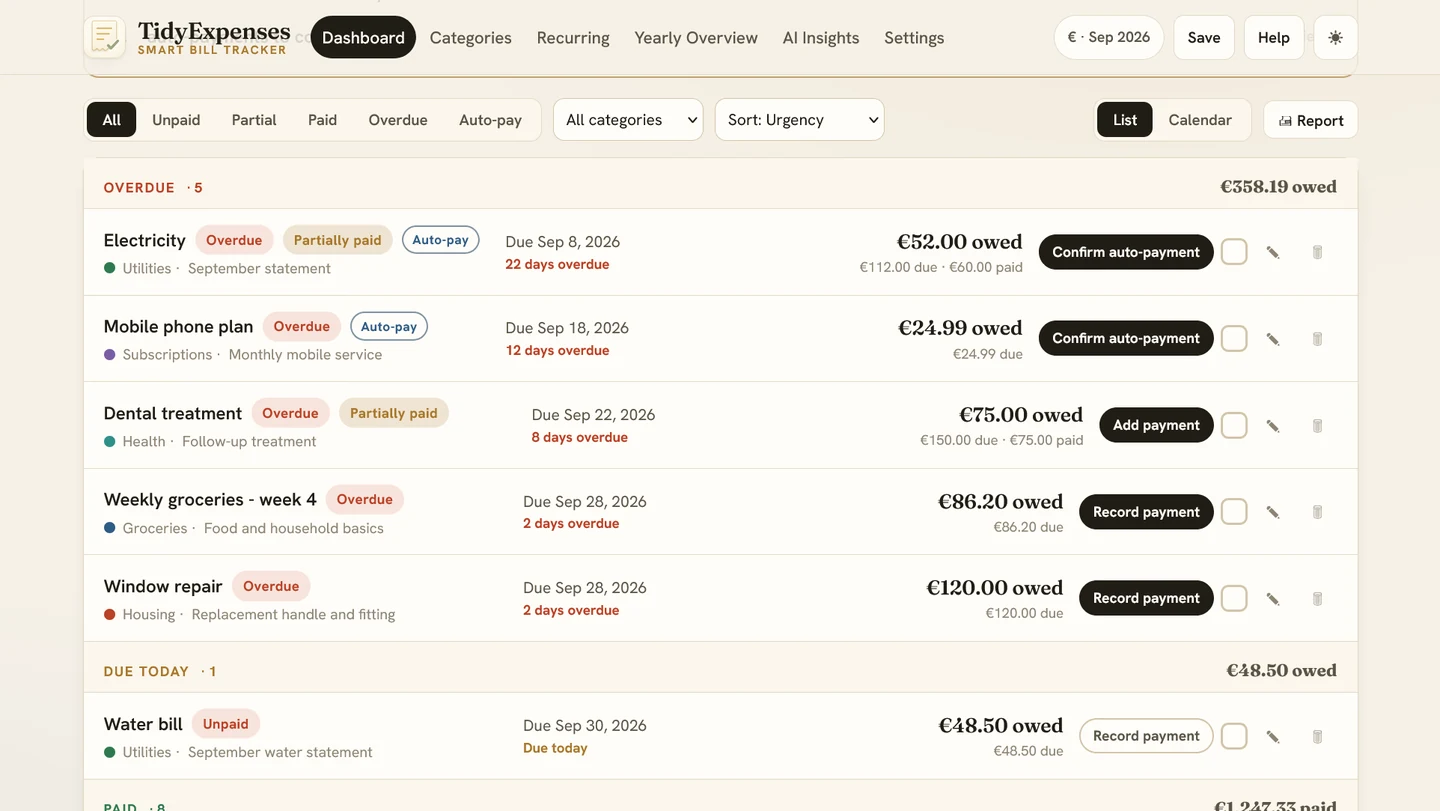Tick the Dental treatment checkbox
This screenshot has width=1440, height=811.
pyautogui.click(x=1234, y=425)
